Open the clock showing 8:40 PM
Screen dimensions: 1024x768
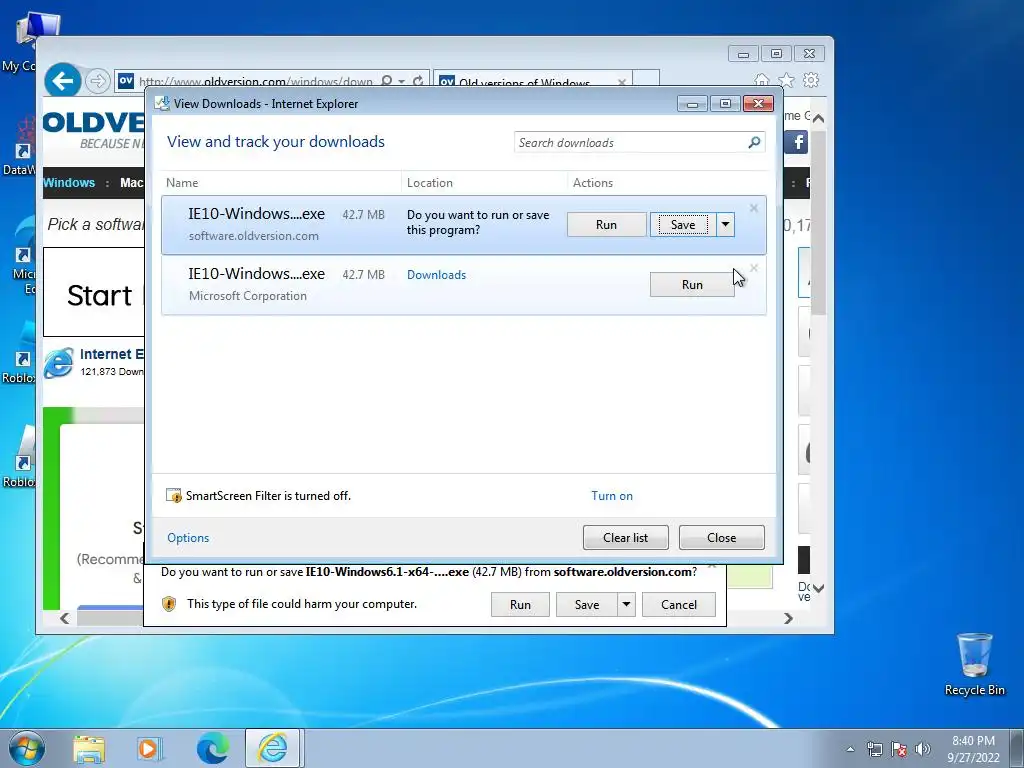pyautogui.click(x=973, y=749)
